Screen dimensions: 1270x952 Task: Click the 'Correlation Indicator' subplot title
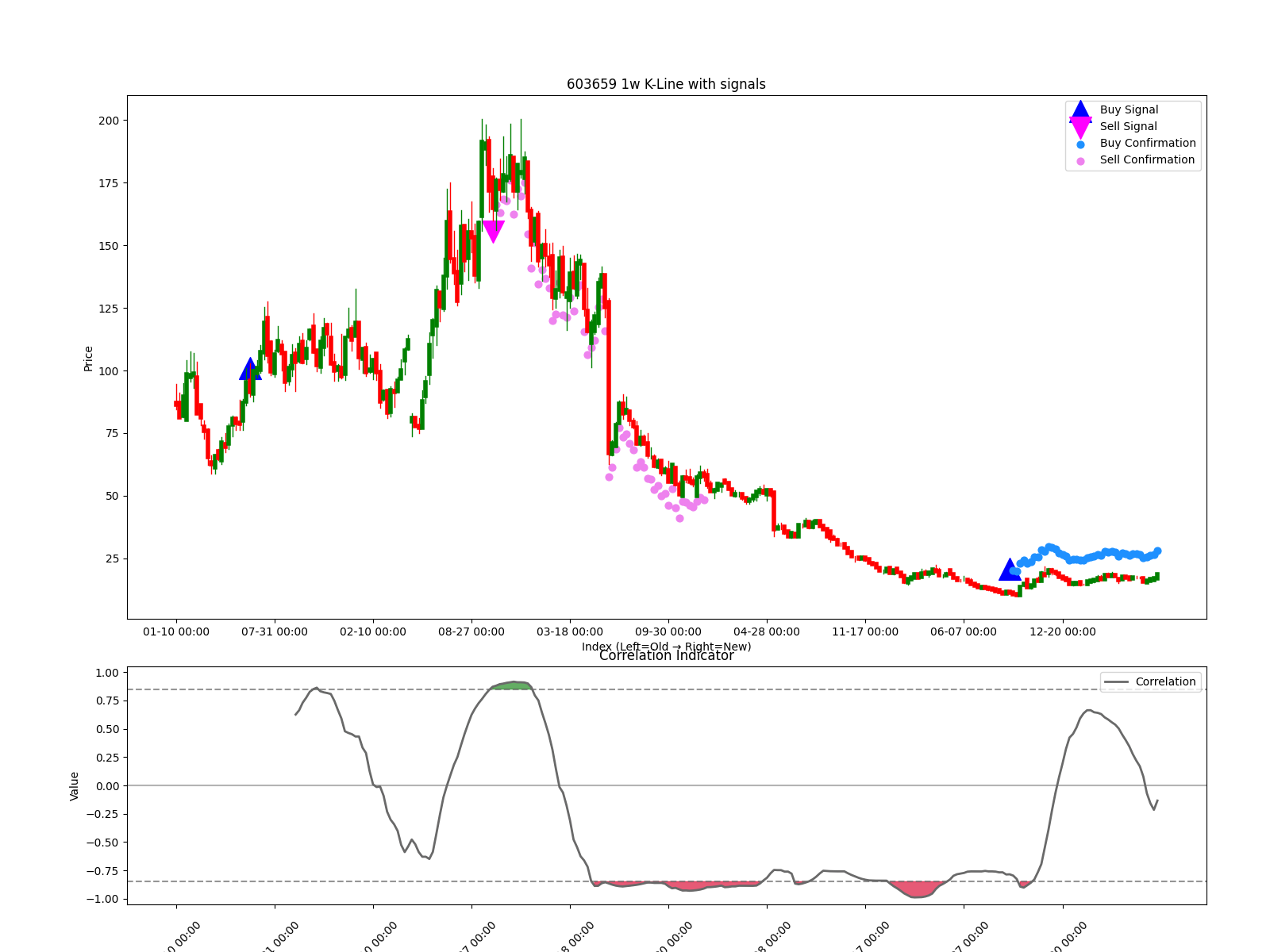666,655
